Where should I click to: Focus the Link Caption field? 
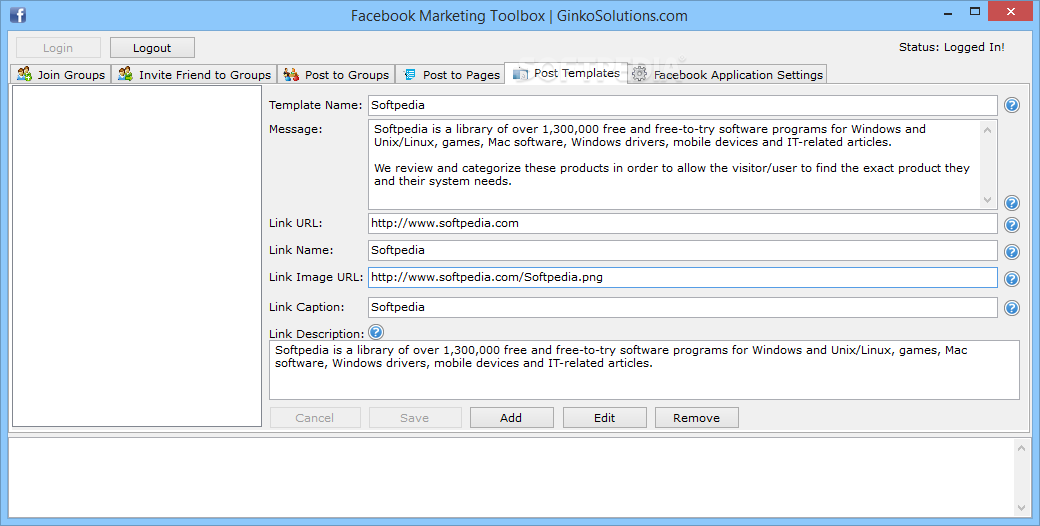[x=682, y=307]
